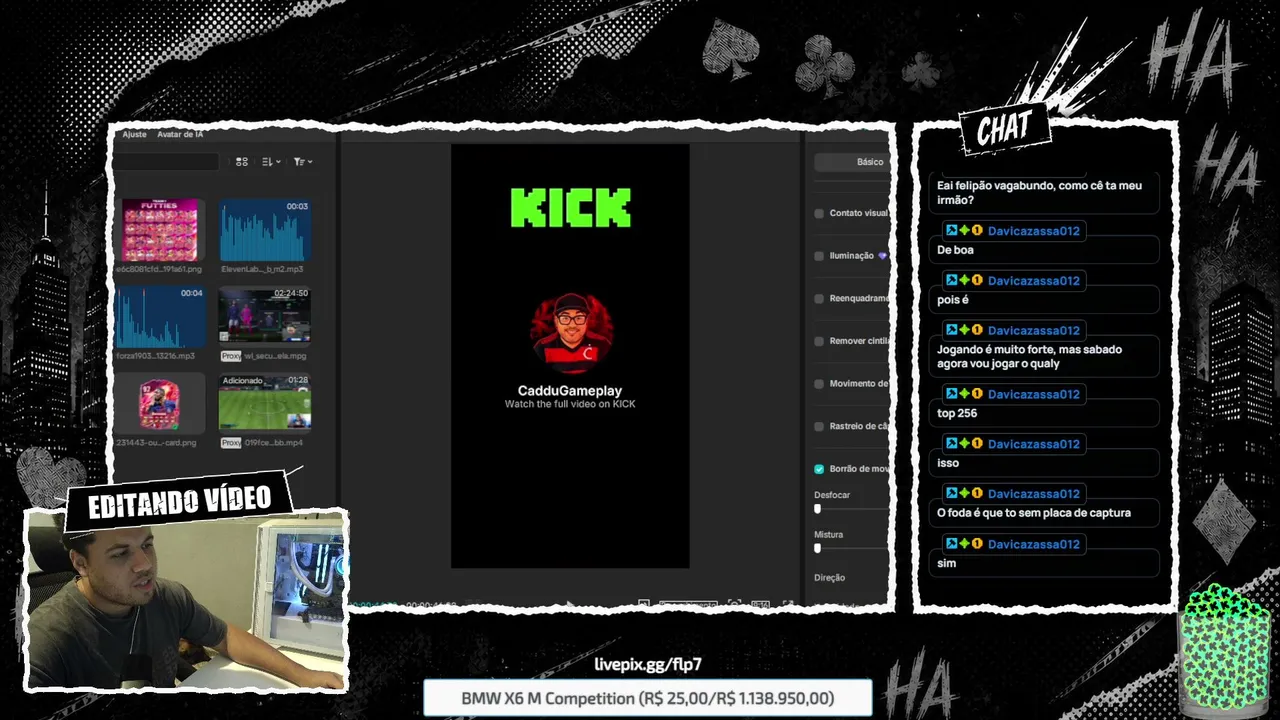
Task: Enable the Contato visual checkbox
Action: point(819,213)
